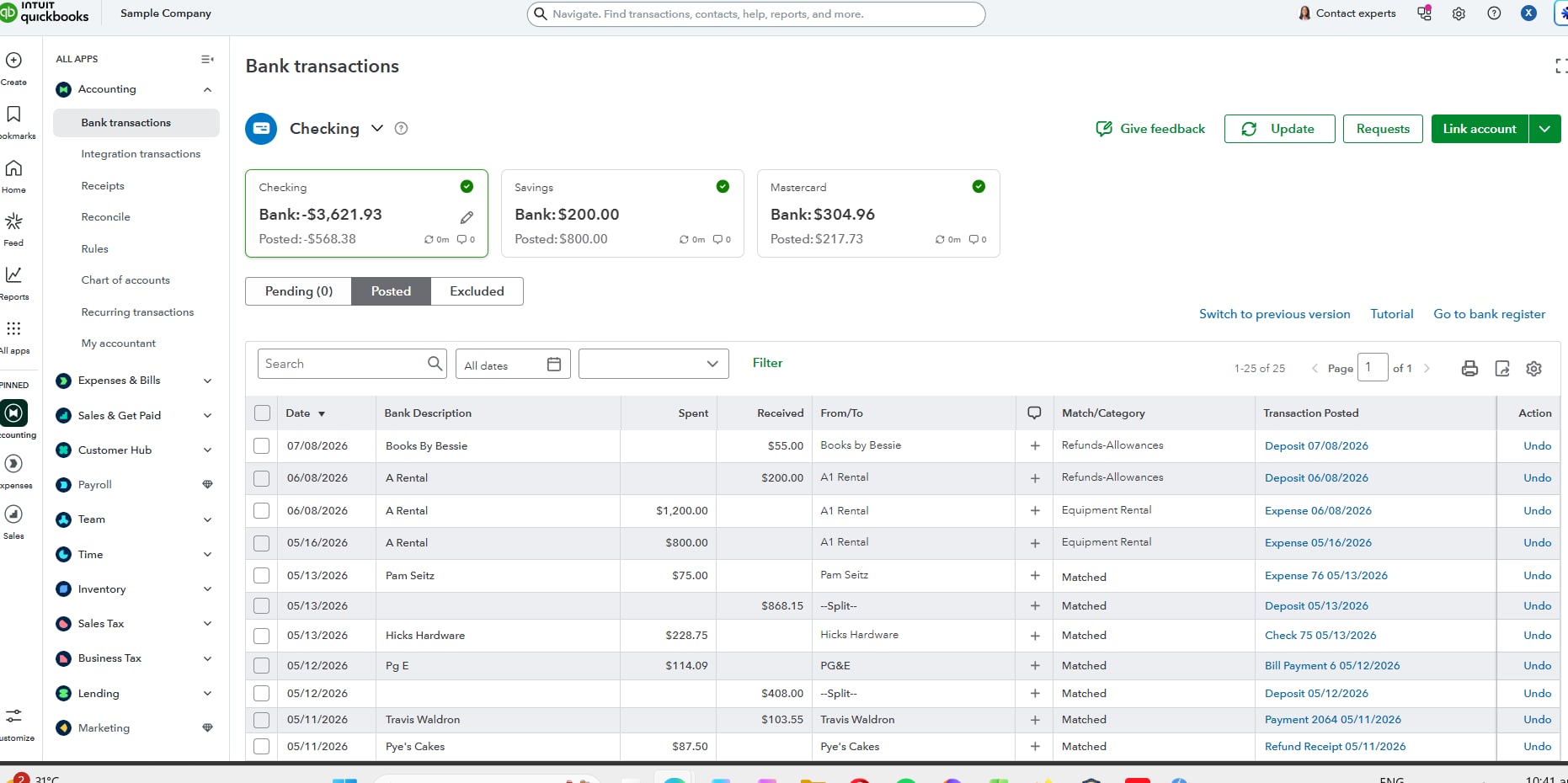
Task: Switch to the Pending (0) tab
Action: (x=299, y=291)
